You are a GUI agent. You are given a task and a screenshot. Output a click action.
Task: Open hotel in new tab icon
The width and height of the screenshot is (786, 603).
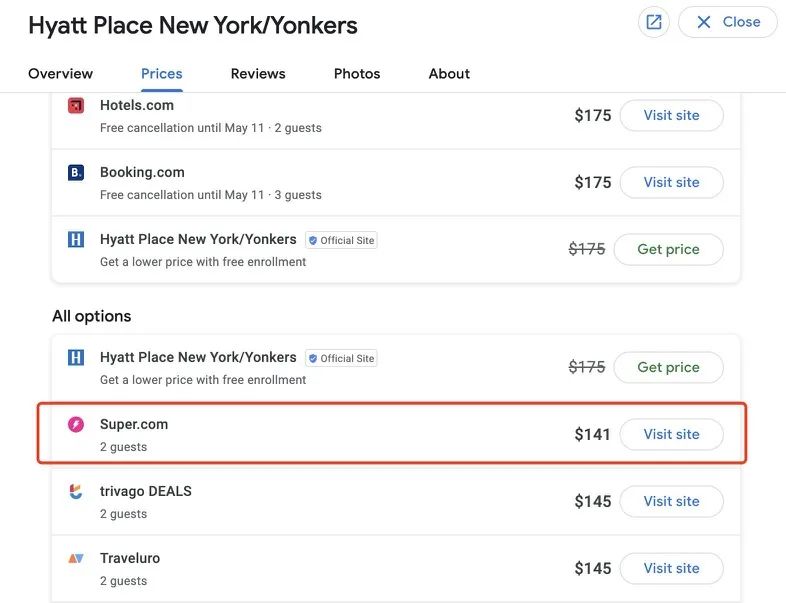pyautogui.click(x=654, y=22)
